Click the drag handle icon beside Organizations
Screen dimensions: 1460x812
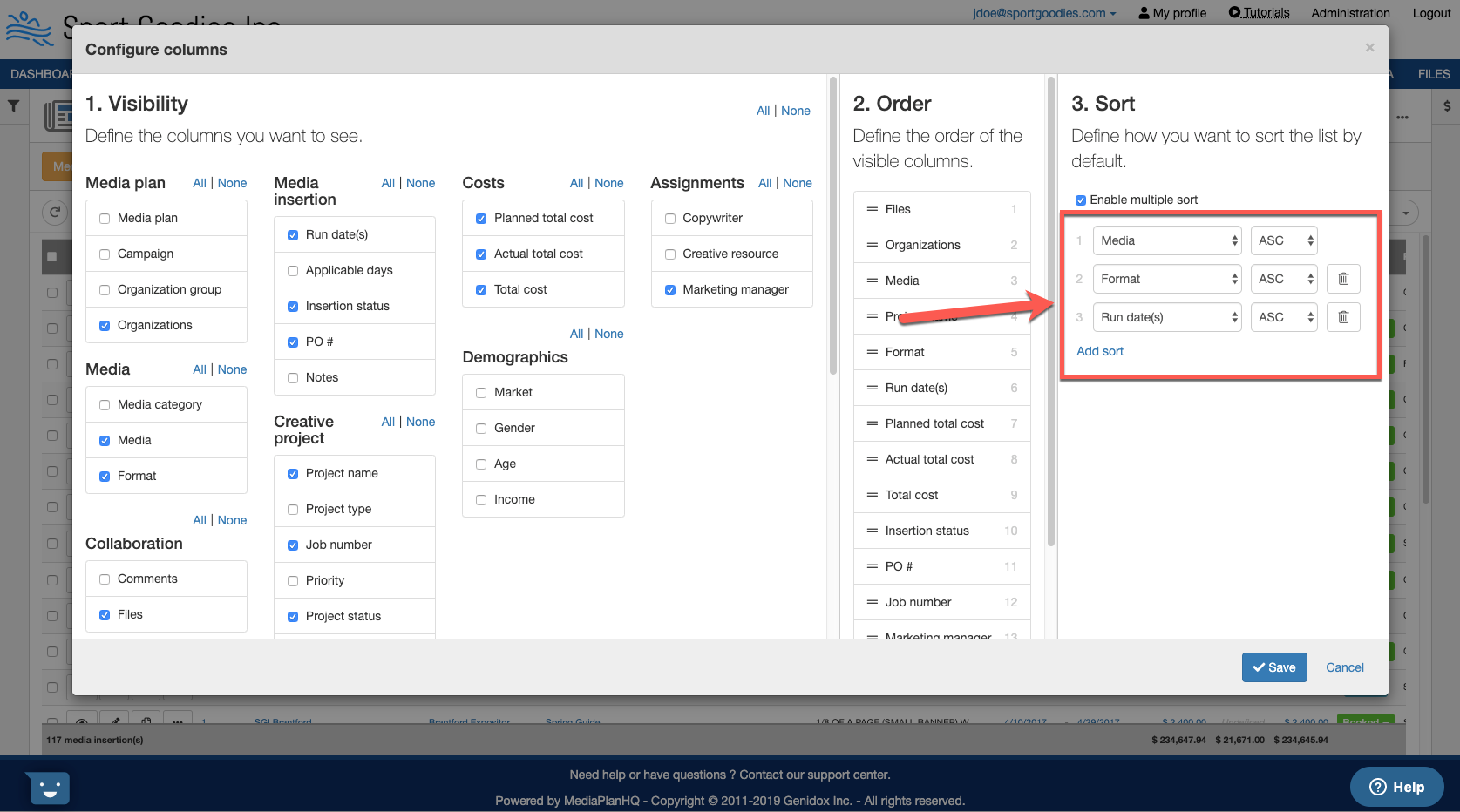[x=872, y=245]
